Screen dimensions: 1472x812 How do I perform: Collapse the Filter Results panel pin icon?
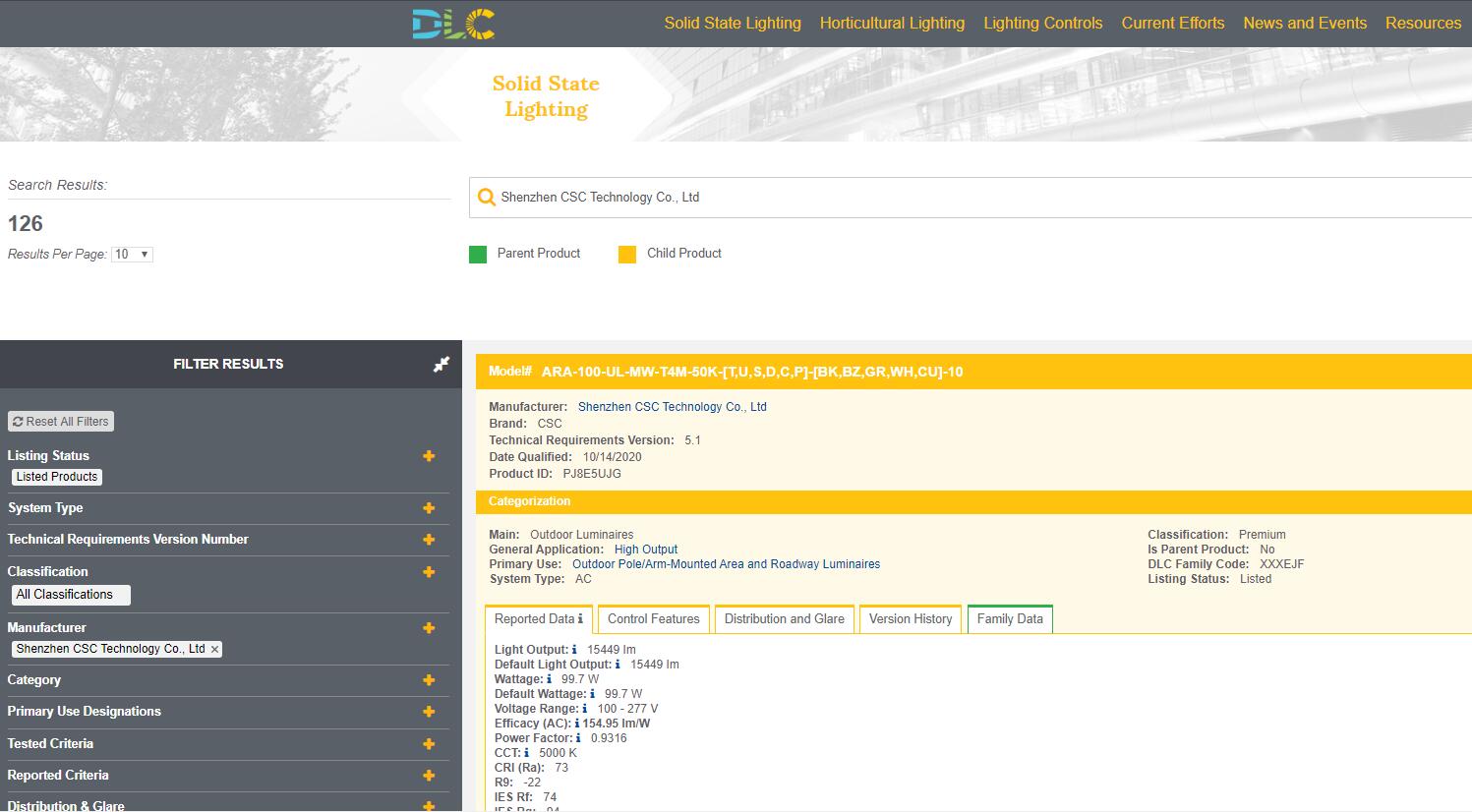coord(442,364)
